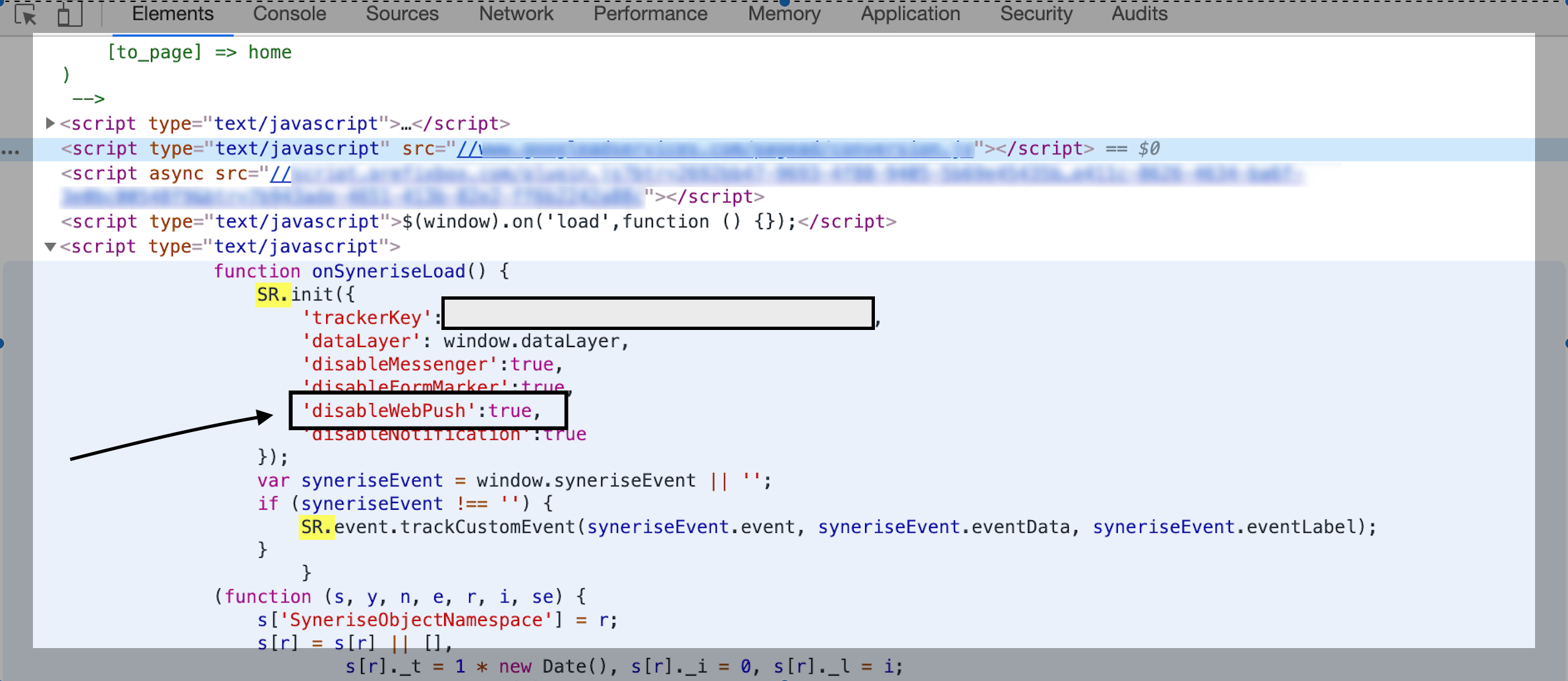This screenshot has height=681, width=1568.
Task: Toggle the device toolbar icon
Action: point(69,14)
